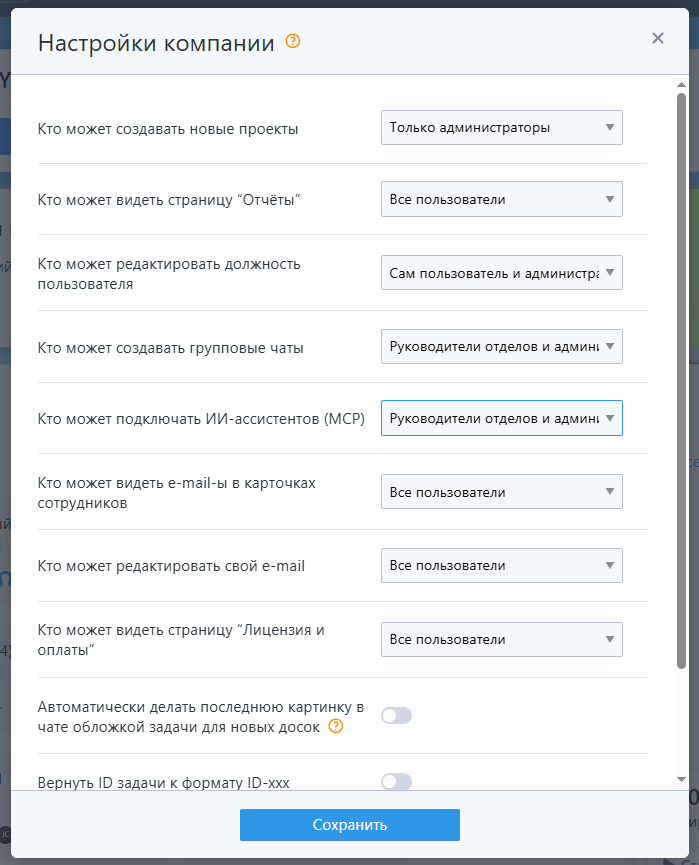Image resolution: width=699 pixels, height=865 pixels.
Task: Toggle auto cover image for new boards
Action: pyautogui.click(x=397, y=716)
